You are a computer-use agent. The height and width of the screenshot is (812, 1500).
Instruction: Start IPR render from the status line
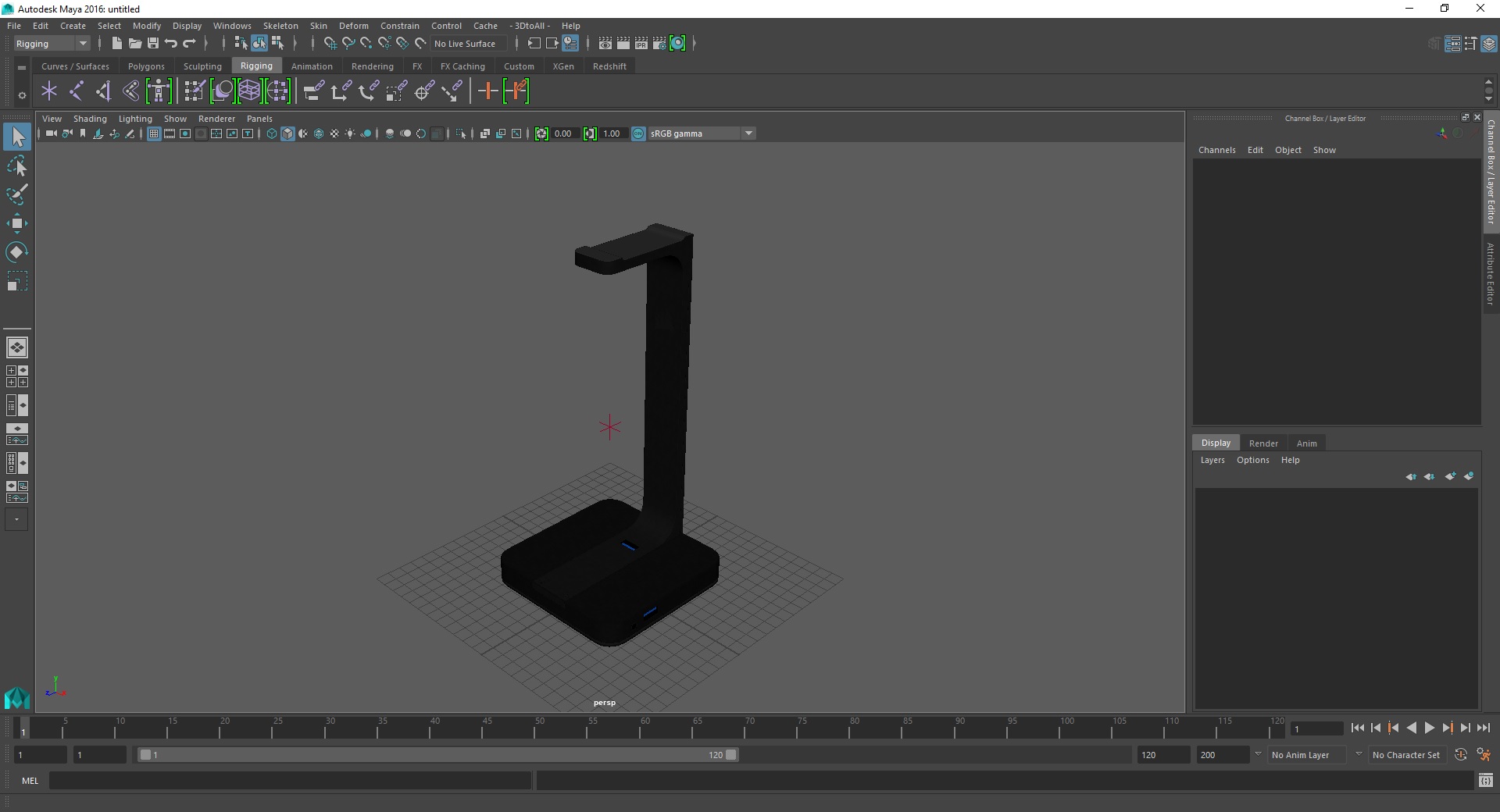pyautogui.click(x=641, y=44)
